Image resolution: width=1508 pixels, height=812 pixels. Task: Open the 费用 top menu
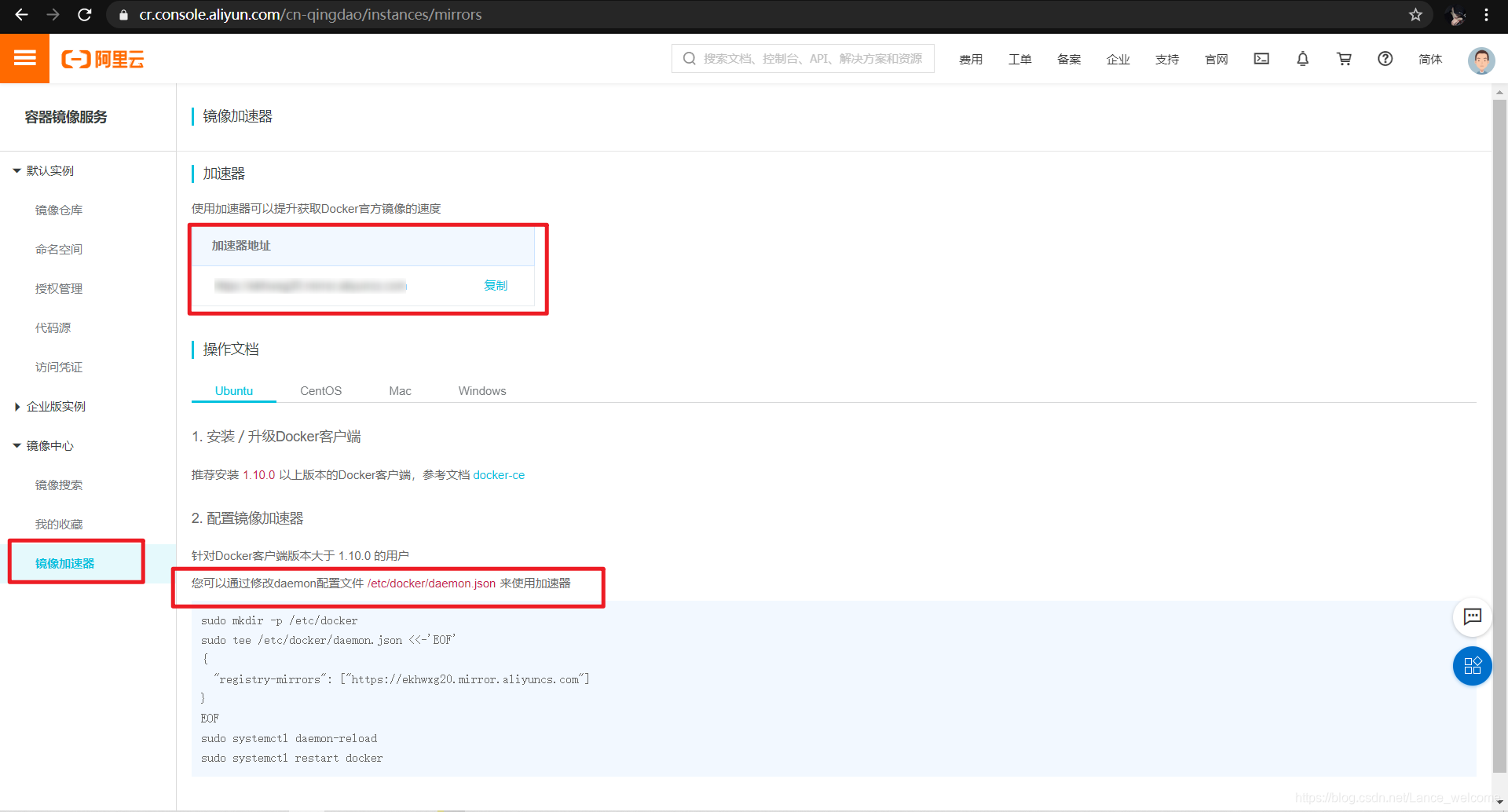[x=971, y=59]
